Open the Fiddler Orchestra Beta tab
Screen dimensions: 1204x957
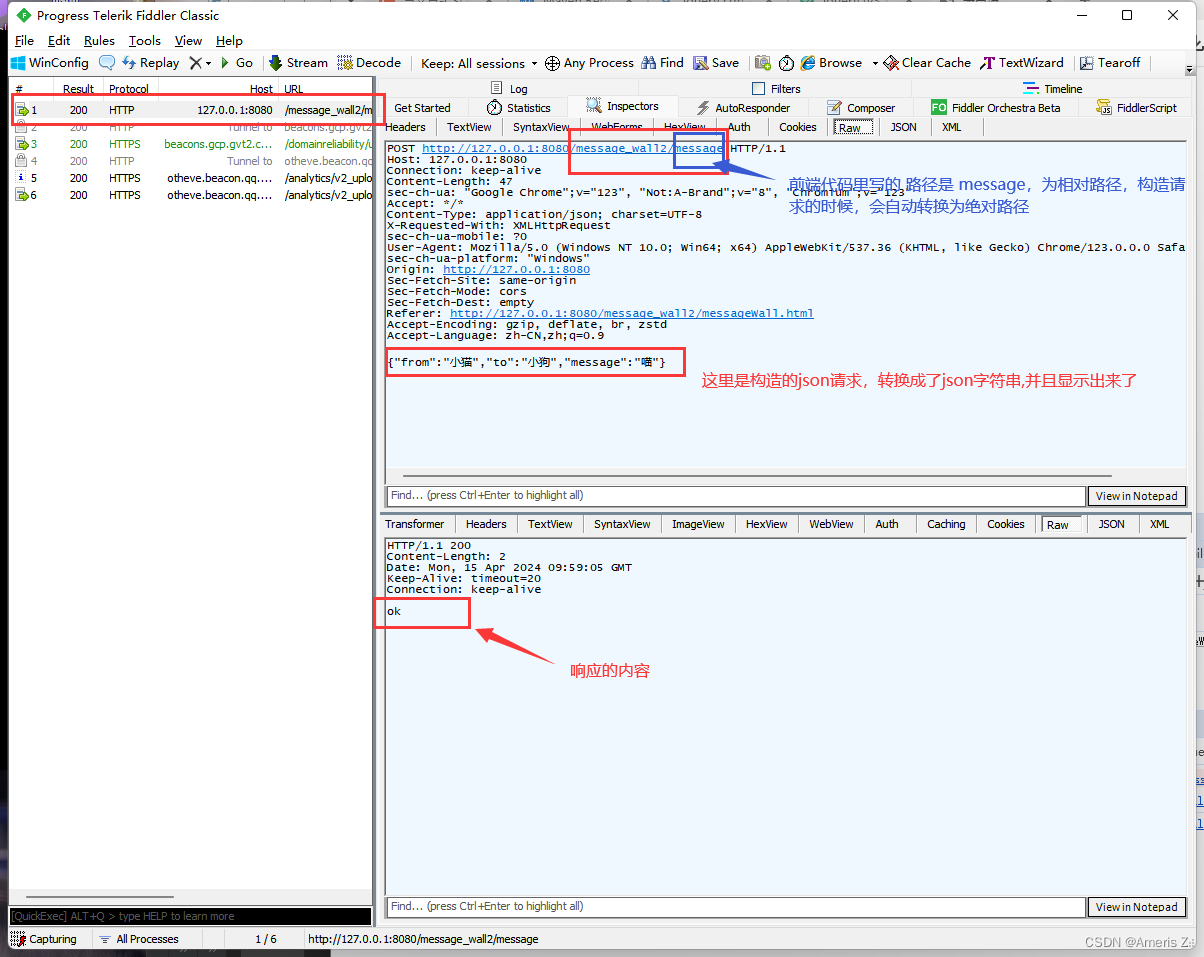996,108
